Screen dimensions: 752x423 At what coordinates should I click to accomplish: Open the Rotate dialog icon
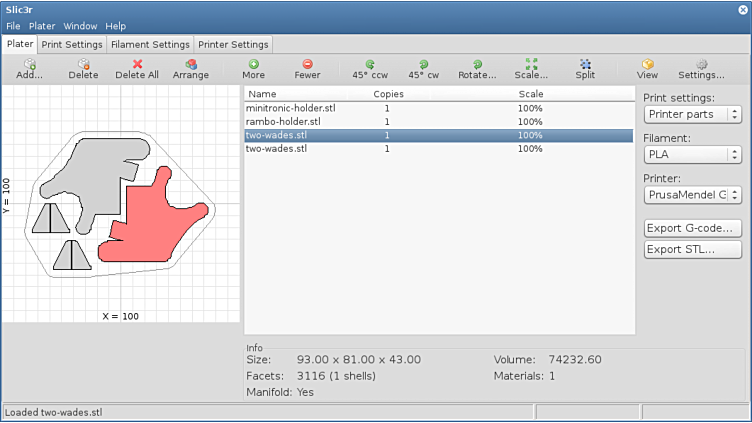(477, 65)
